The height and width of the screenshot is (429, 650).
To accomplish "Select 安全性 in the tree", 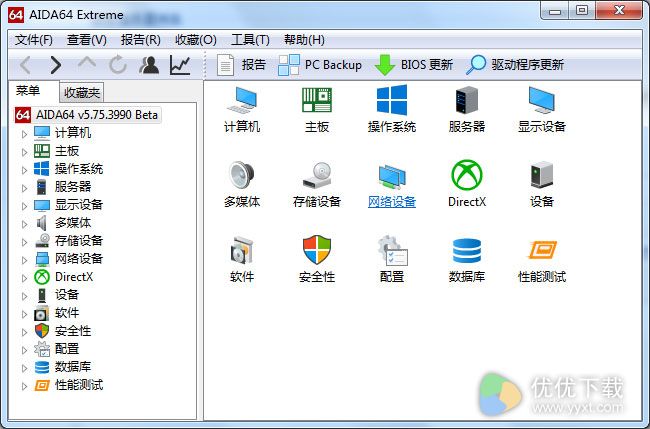I will [x=73, y=331].
